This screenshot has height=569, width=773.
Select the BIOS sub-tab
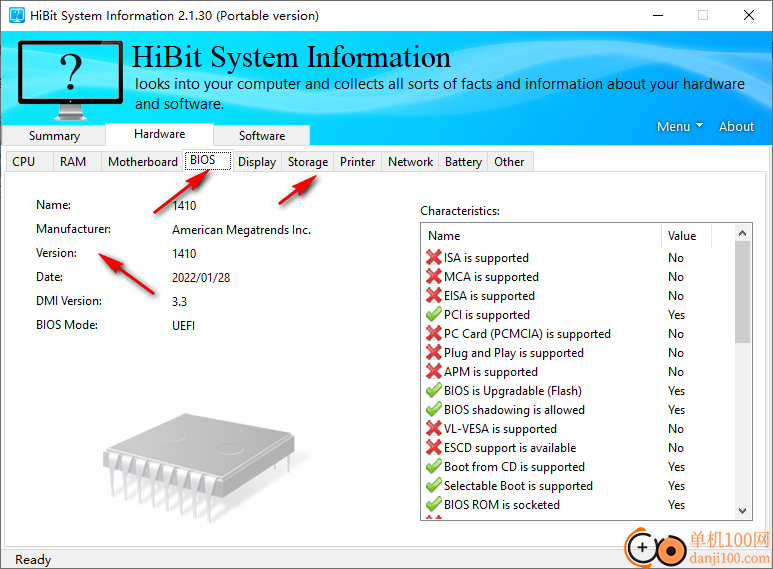[207, 160]
